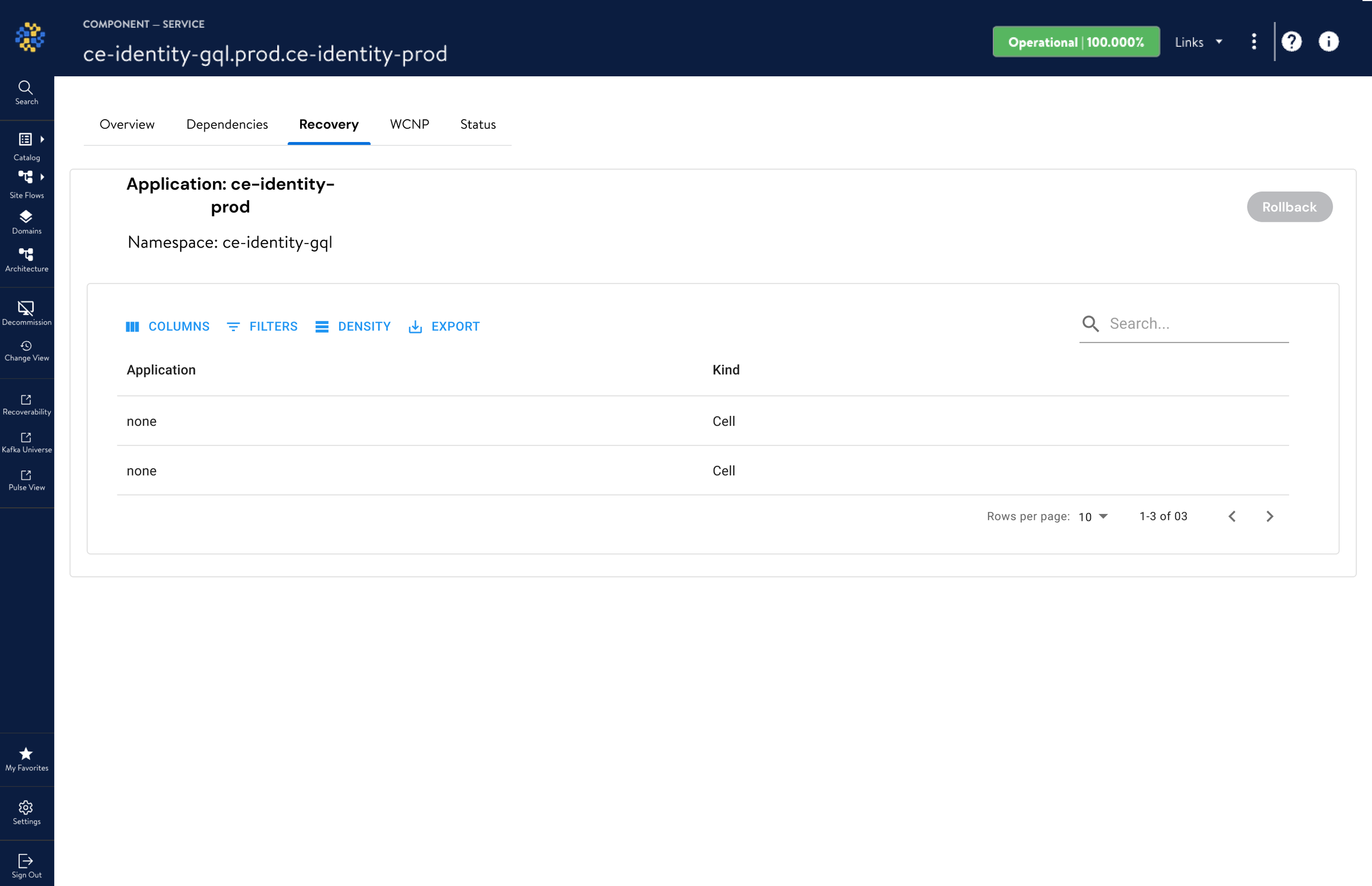Open the Search icon in sidebar

(x=26, y=92)
